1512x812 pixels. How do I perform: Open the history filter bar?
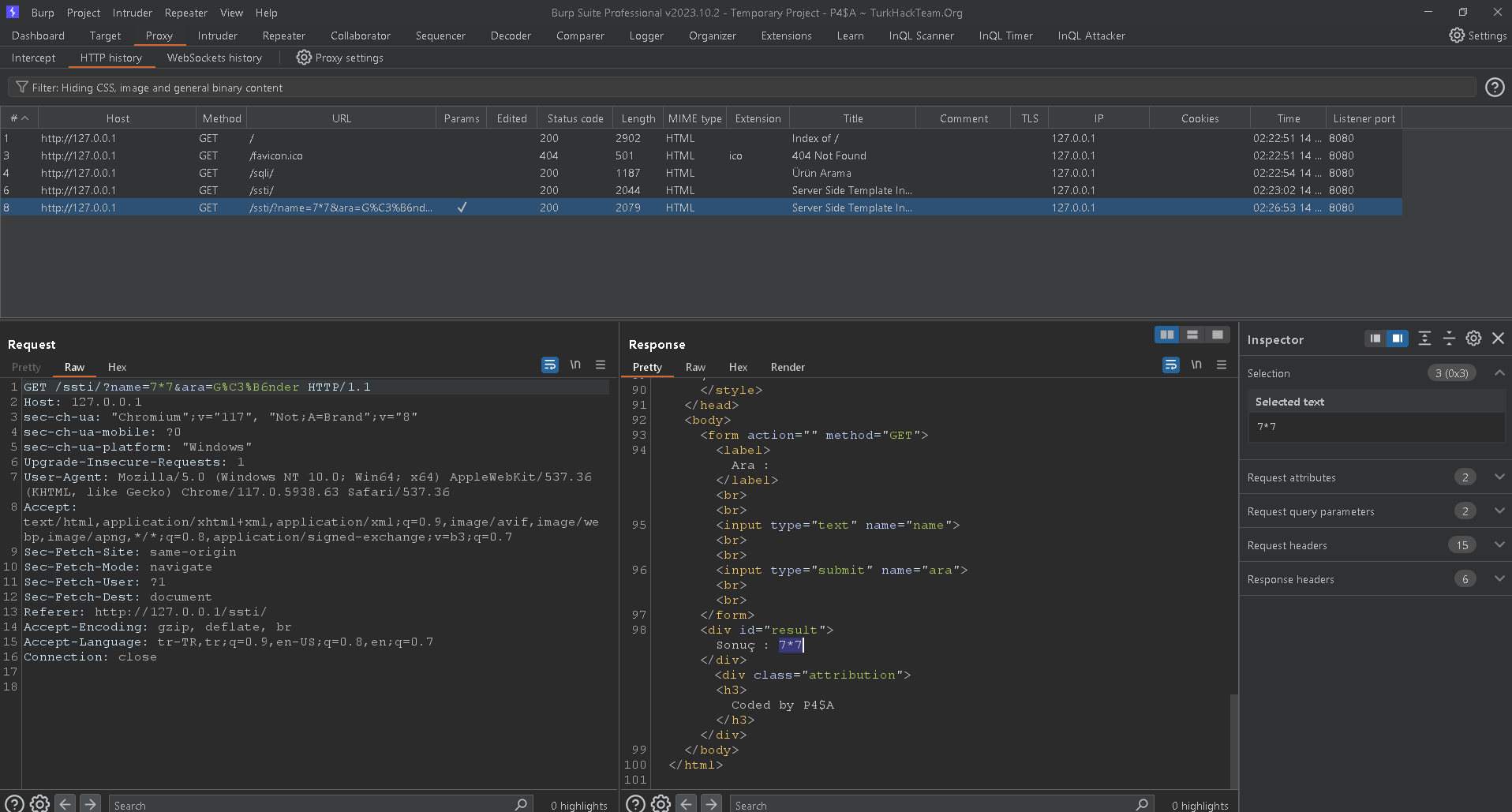pos(742,88)
